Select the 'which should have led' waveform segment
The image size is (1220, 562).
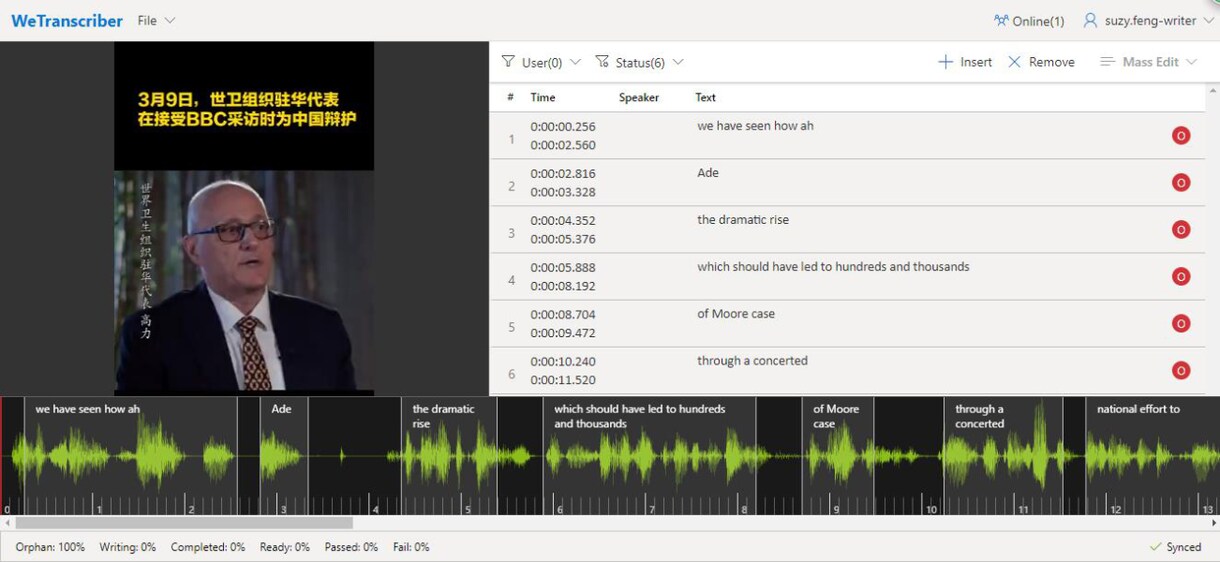tap(649, 456)
